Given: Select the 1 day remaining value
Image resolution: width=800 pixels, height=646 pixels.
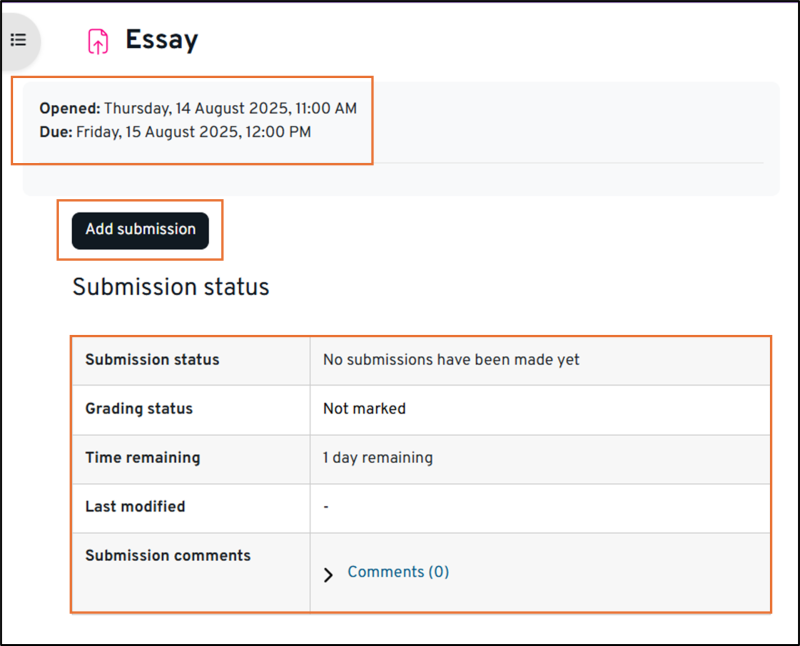Looking at the screenshot, I should [x=377, y=458].
